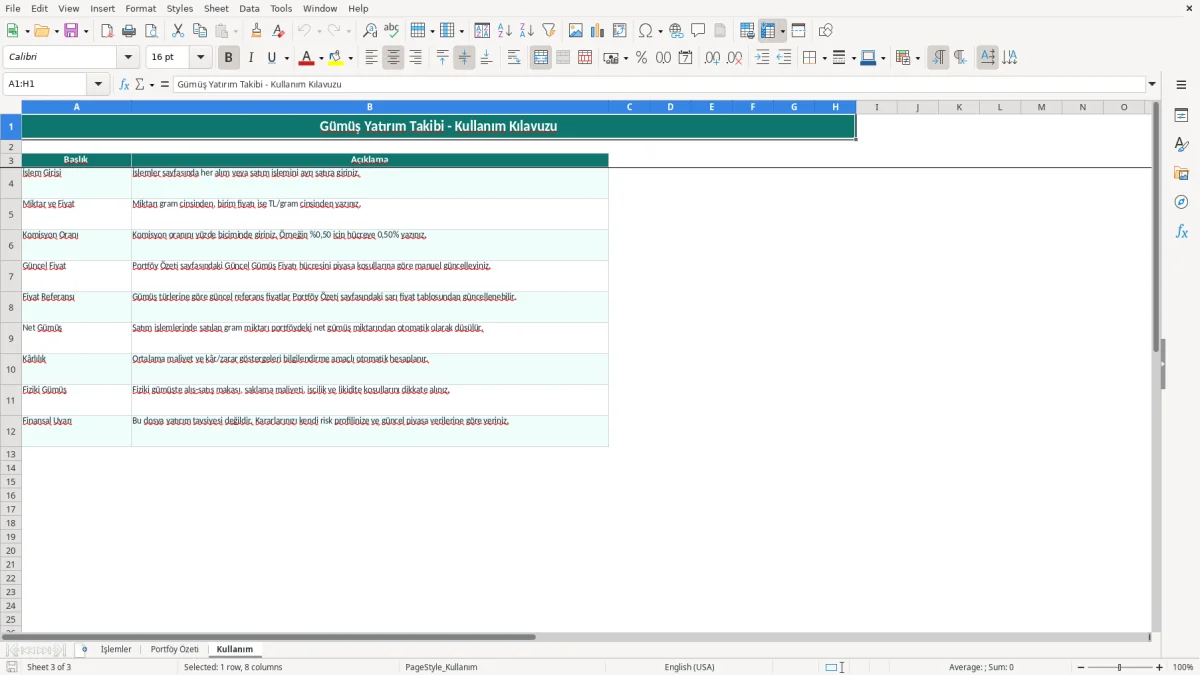Toggle Bold formatting
1200x675 pixels.
click(229, 58)
